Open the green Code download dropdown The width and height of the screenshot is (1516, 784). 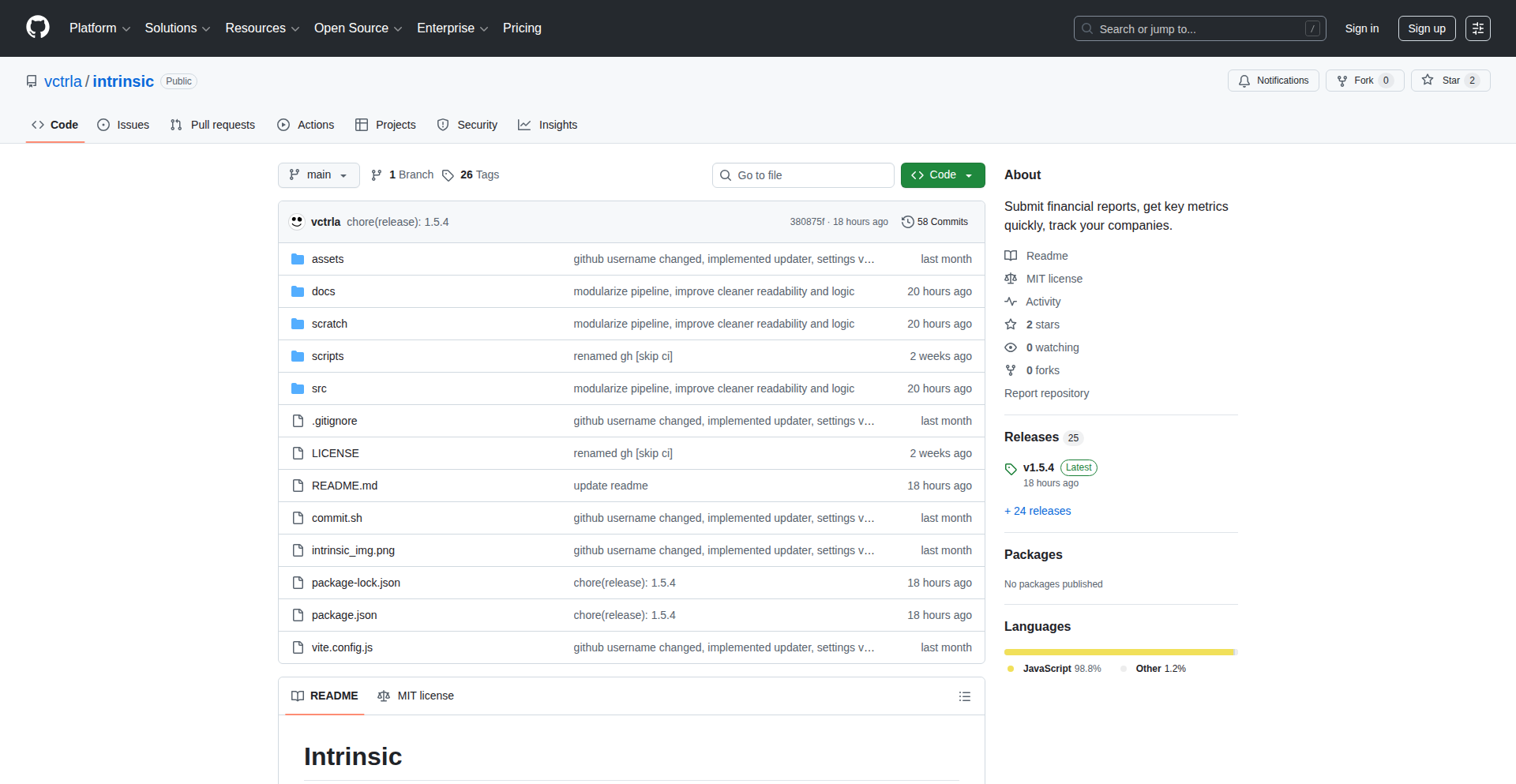(x=942, y=174)
